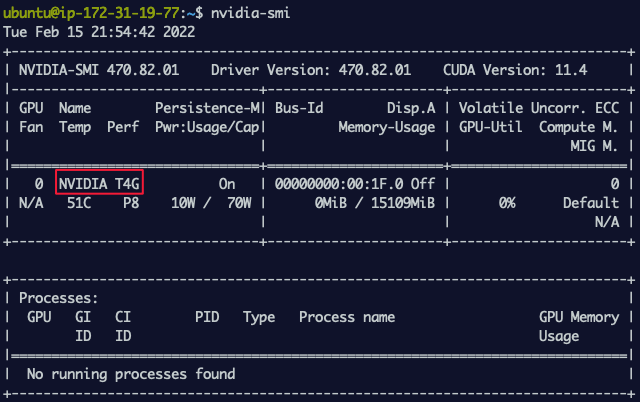
Task: Click the CUDA Version 11.4 text
Action: tap(515, 70)
